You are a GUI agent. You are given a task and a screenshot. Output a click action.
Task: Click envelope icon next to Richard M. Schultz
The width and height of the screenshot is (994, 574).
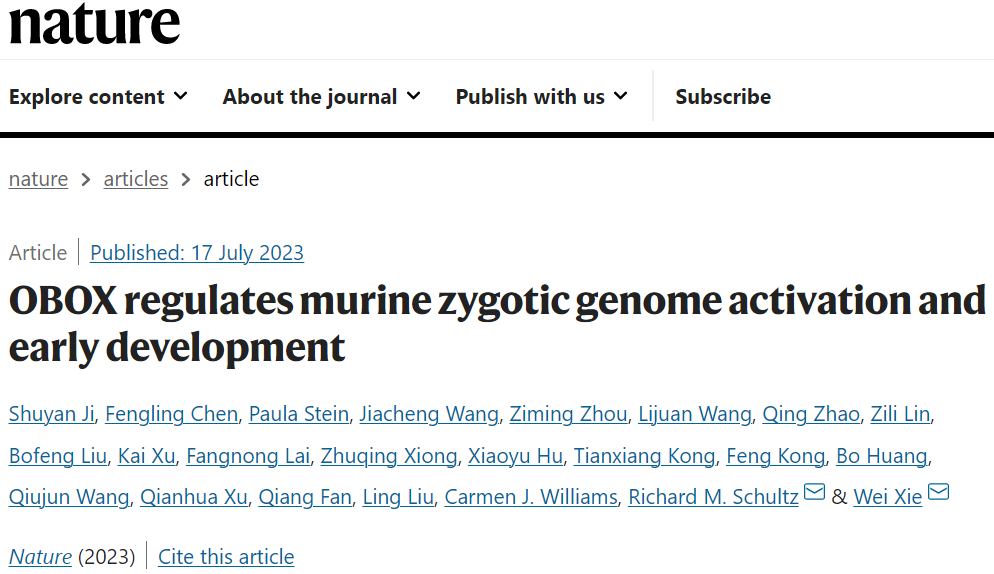(814, 492)
